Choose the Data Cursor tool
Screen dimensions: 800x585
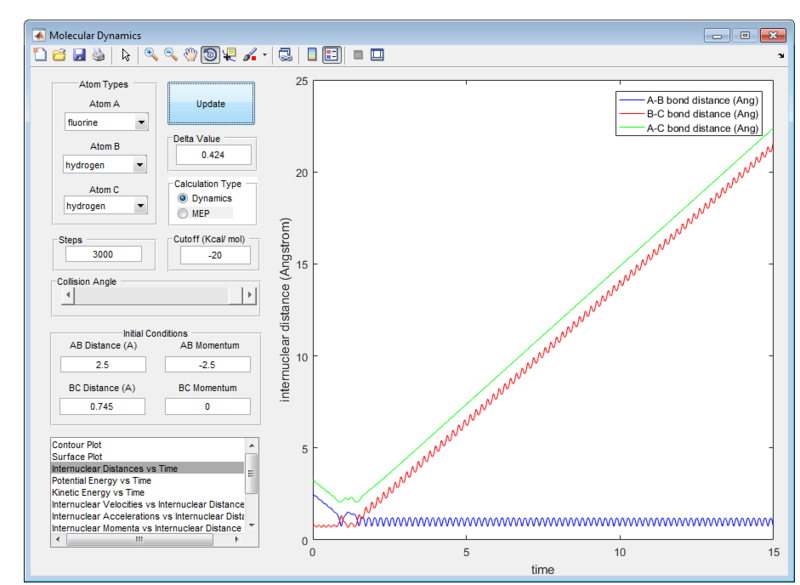point(230,55)
